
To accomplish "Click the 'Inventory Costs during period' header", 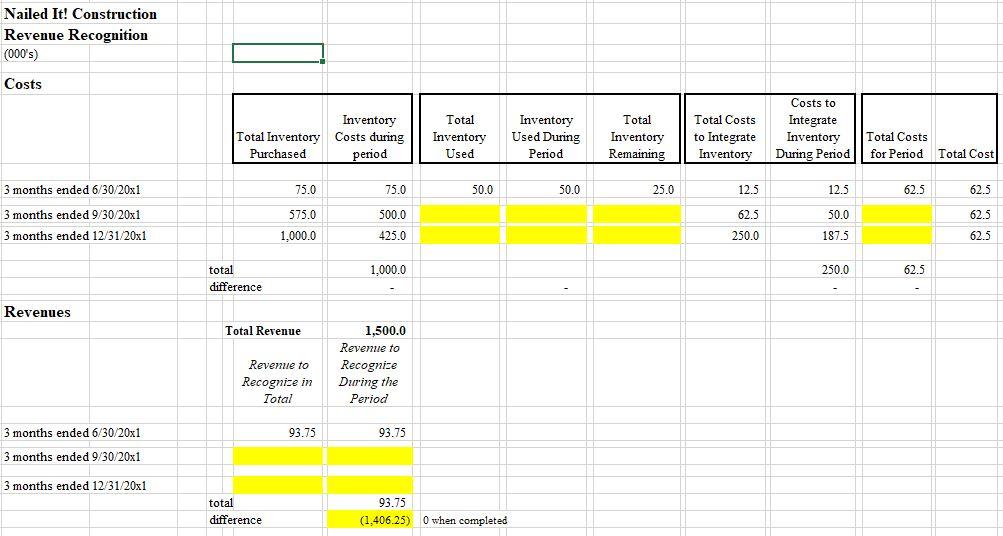I will coord(370,137).
